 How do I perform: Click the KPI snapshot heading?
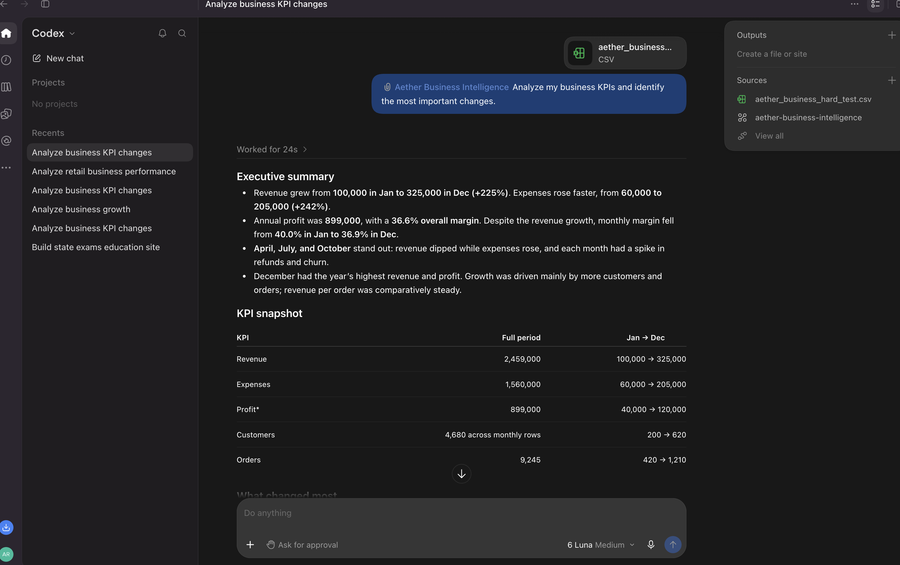(269, 314)
